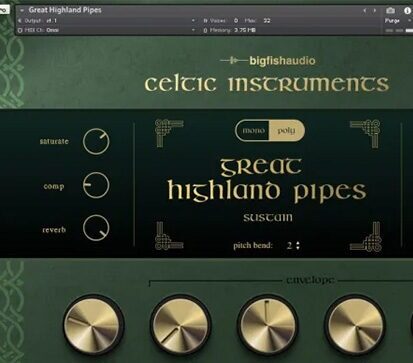The height and width of the screenshot is (363, 413).
Task: Click the Great Highland Pipes instrument name
Action: (x=65, y=10)
